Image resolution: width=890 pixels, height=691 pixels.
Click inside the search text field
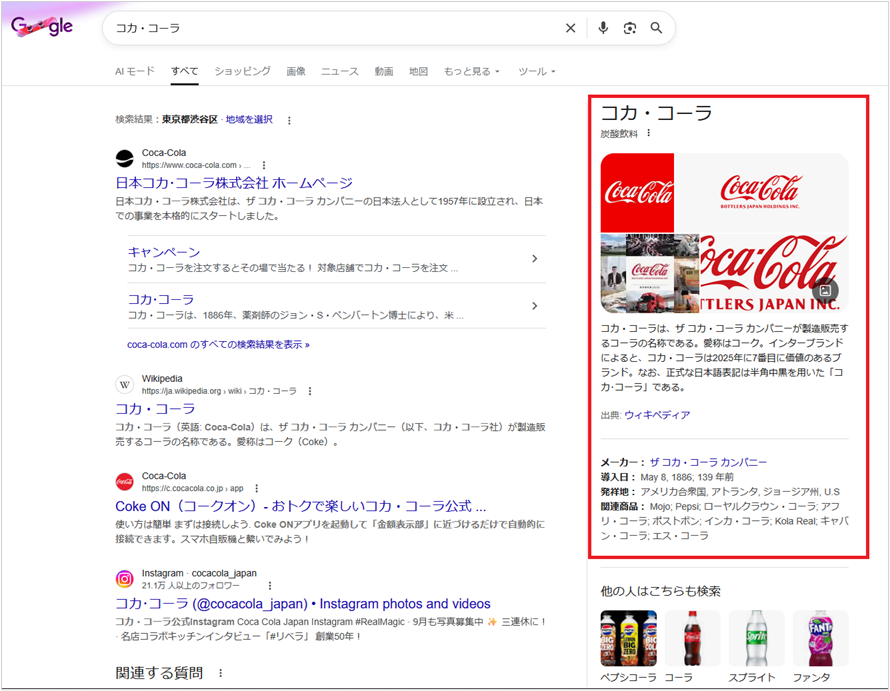pos(330,28)
